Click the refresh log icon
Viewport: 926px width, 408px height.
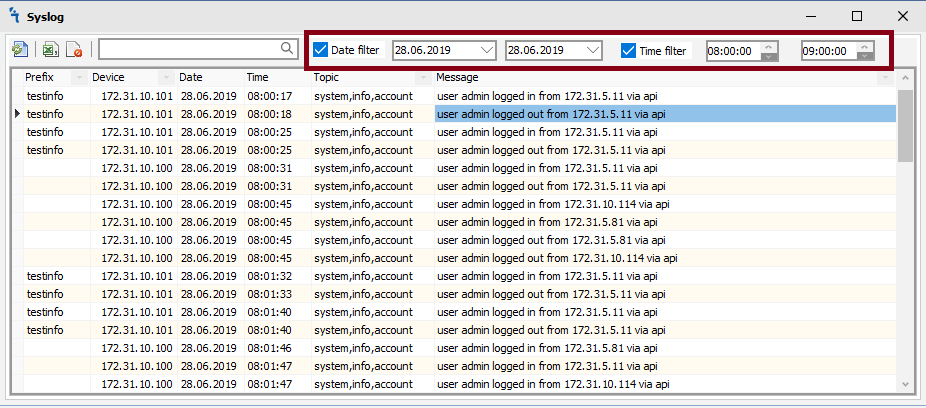[x=20, y=49]
